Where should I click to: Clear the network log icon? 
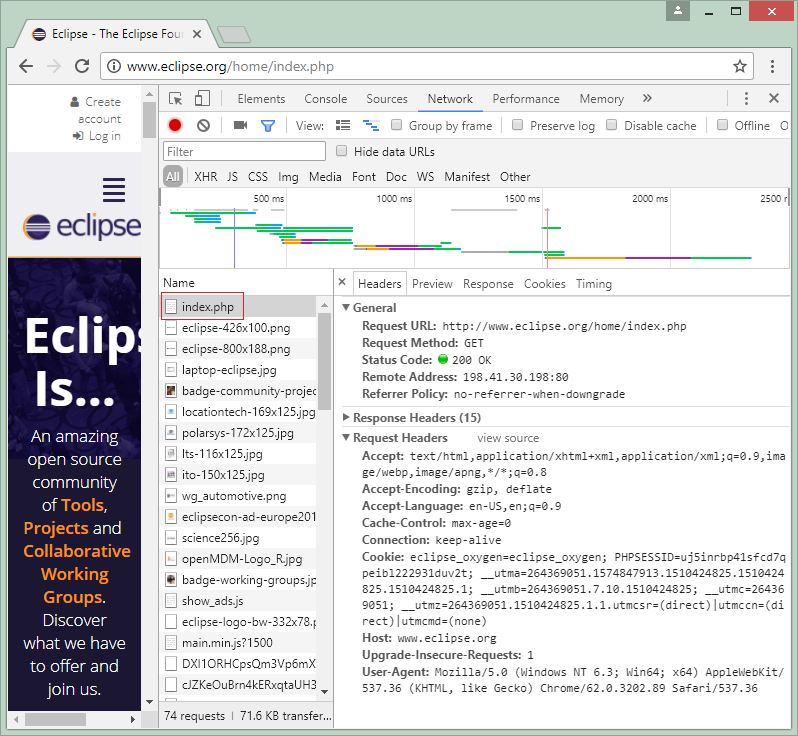click(x=203, y=125)
